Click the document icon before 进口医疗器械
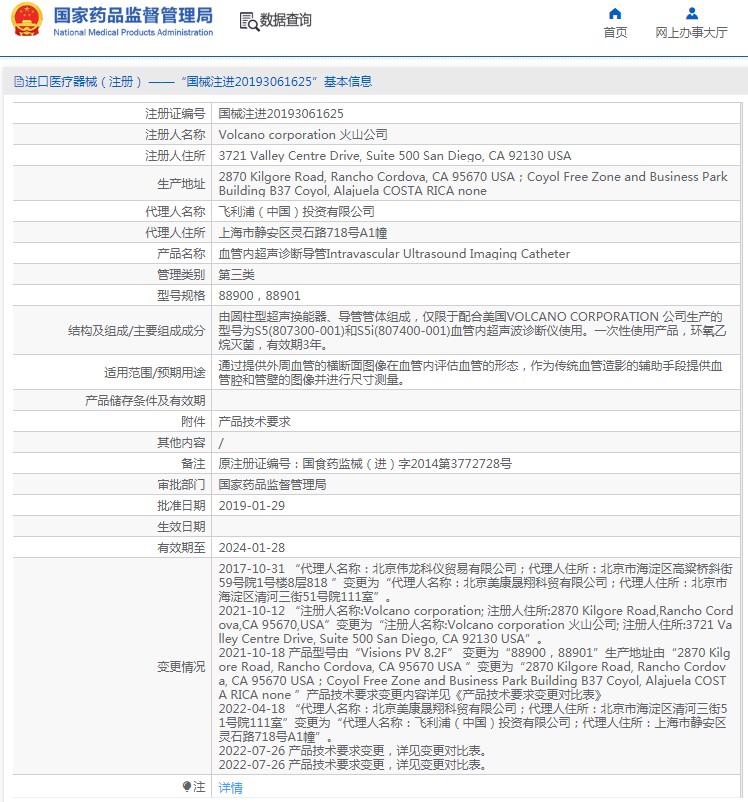 tap(18, 82)
